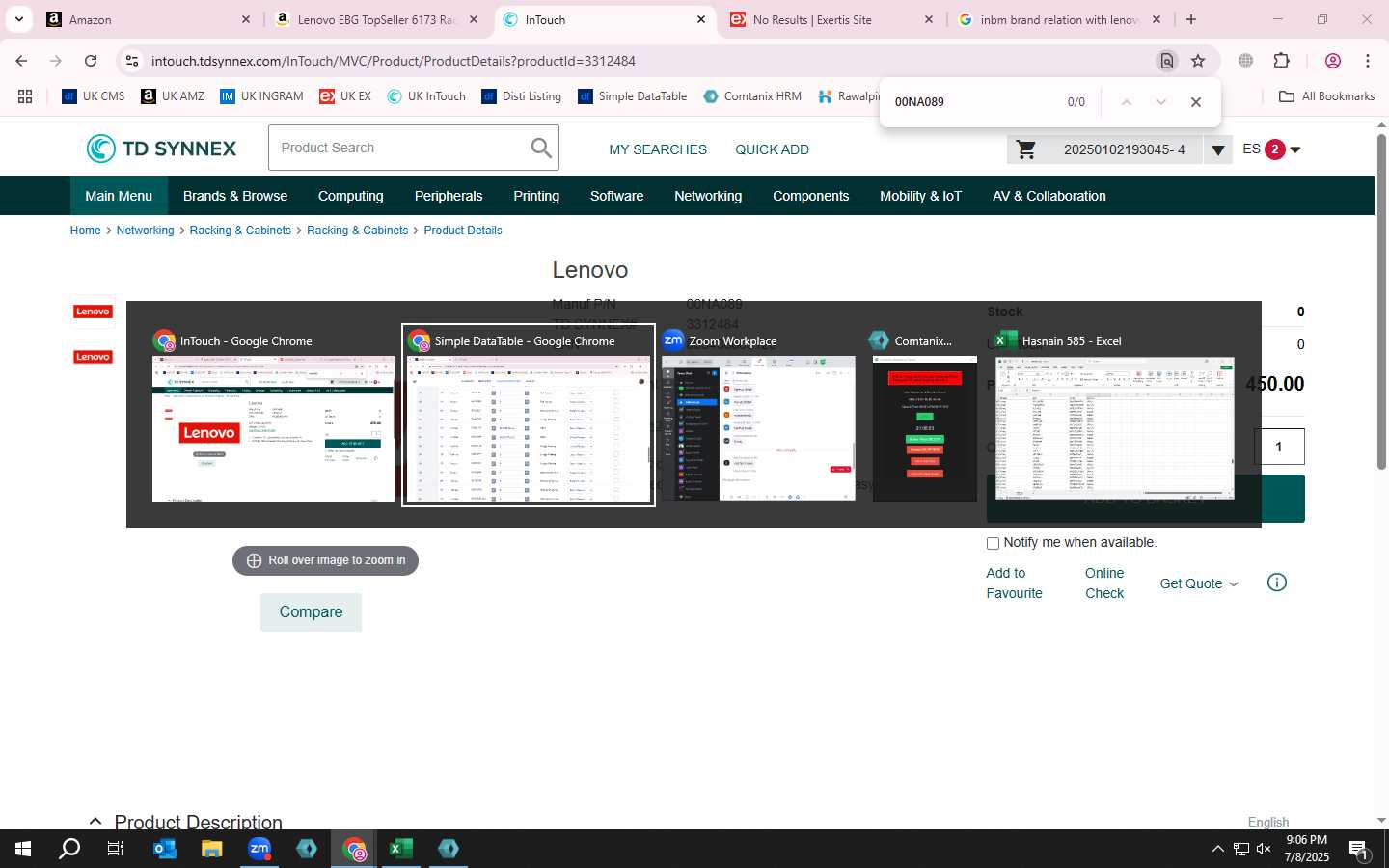Open Components menu
1389x868 pixels.
[x=811, y=196]
